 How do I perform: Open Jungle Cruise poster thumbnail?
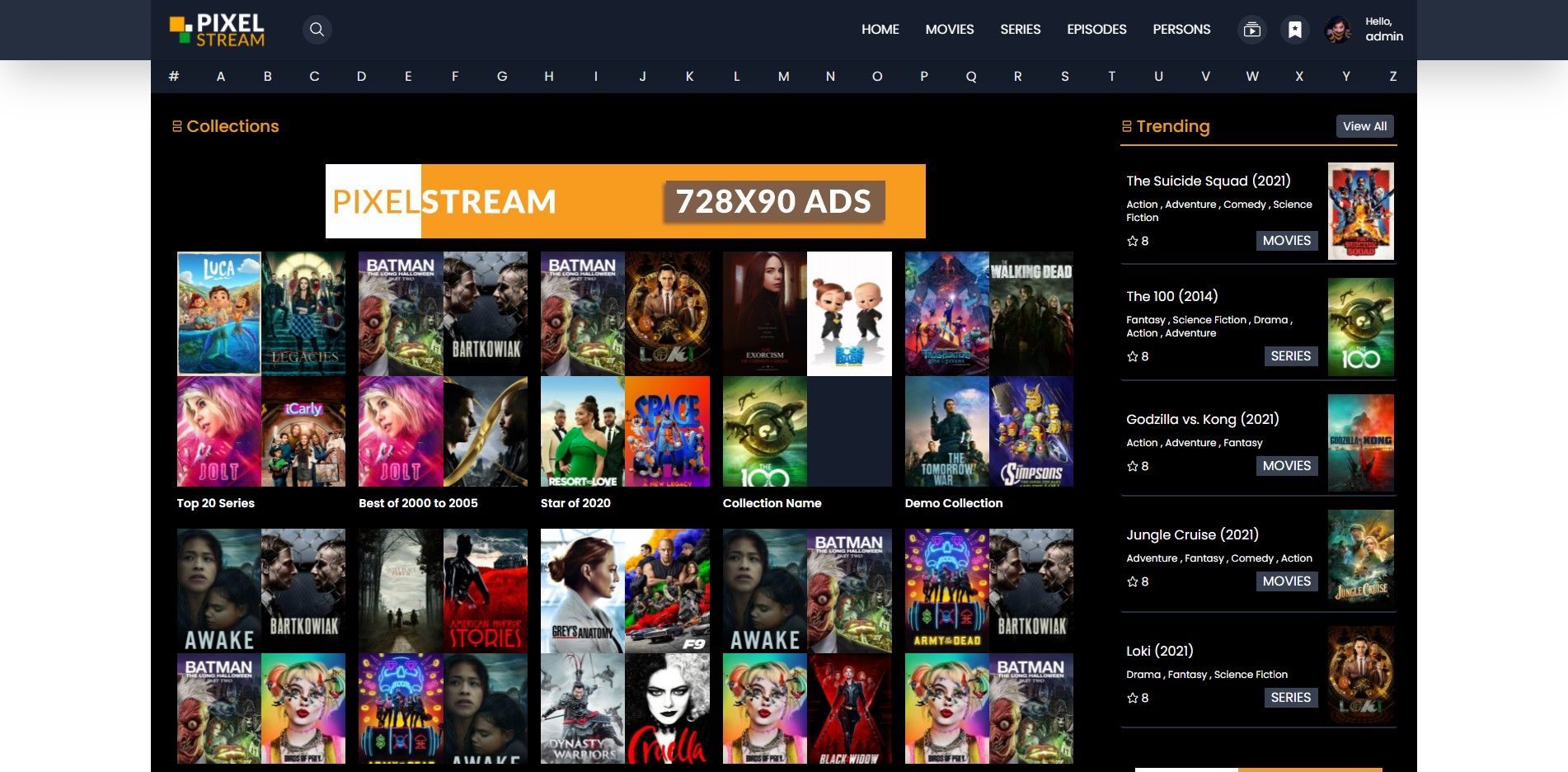click(x=1360, y=559)
